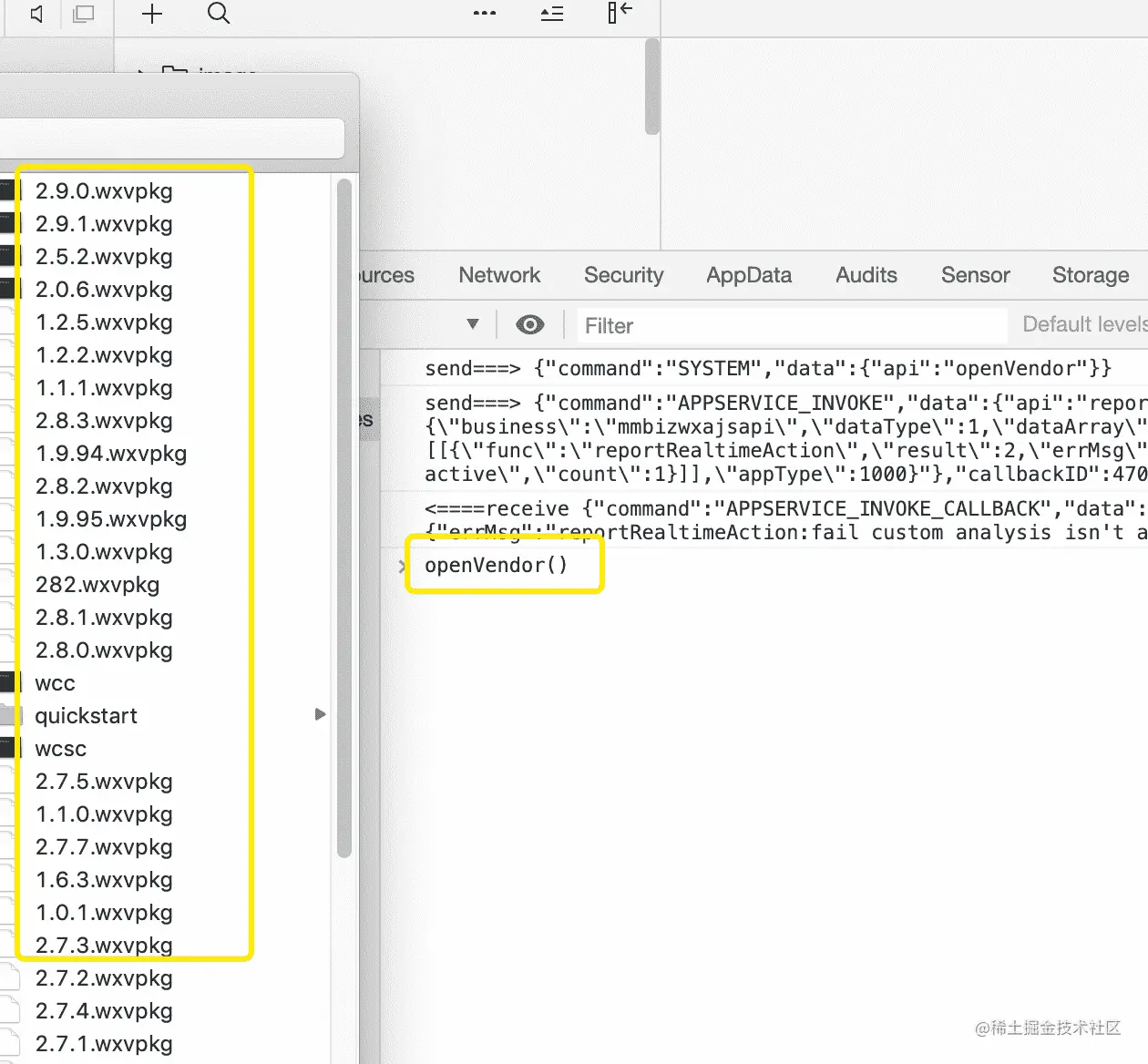The height and width of the screenshot is (1064, 1148).
Task: Select file 2.8.1.wxvpkg
Action: pyautogui.click(x=104, y=618)
